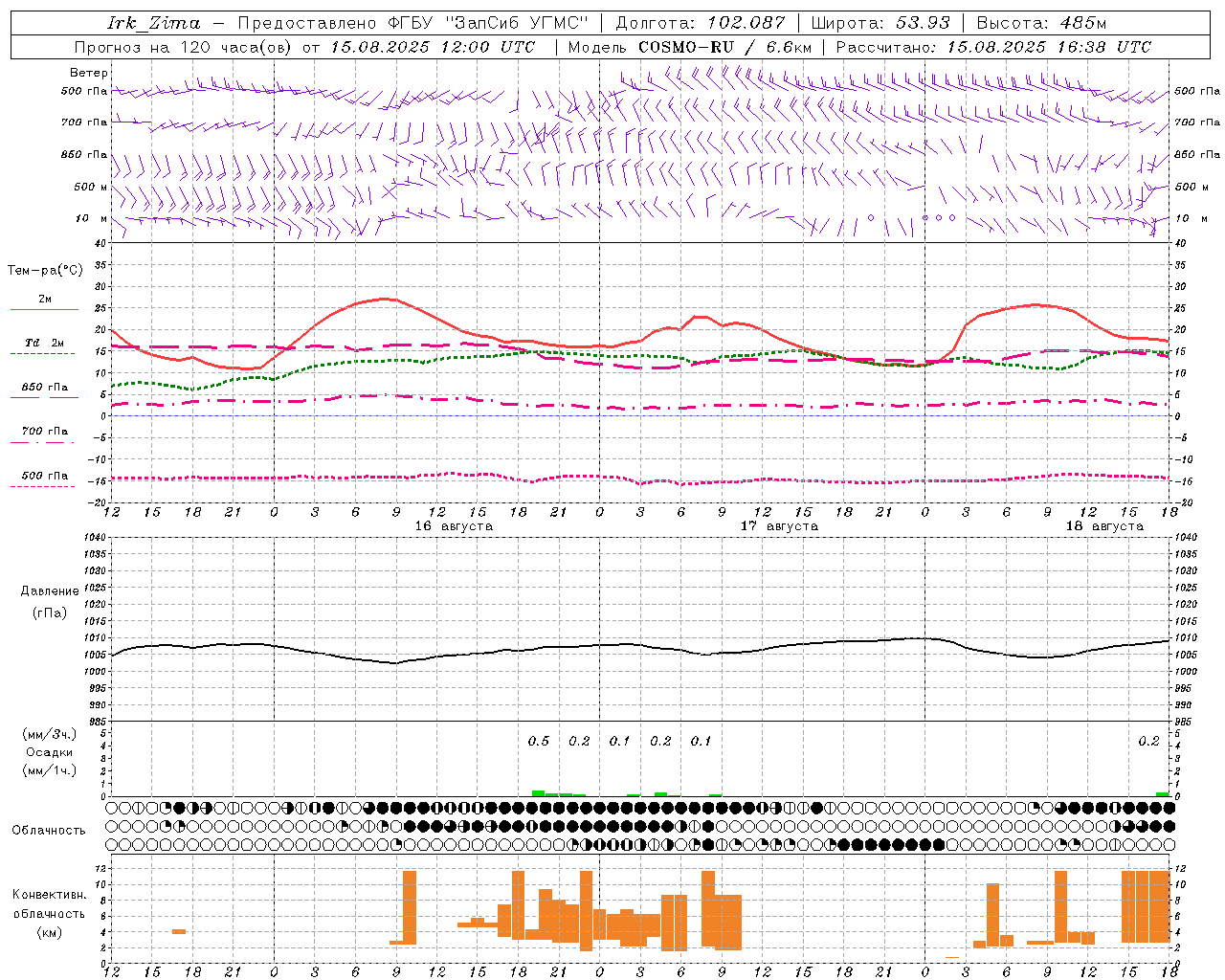1225x980 pixels.
Task: Select the elevation value 485м
Action: (1083, 23)
